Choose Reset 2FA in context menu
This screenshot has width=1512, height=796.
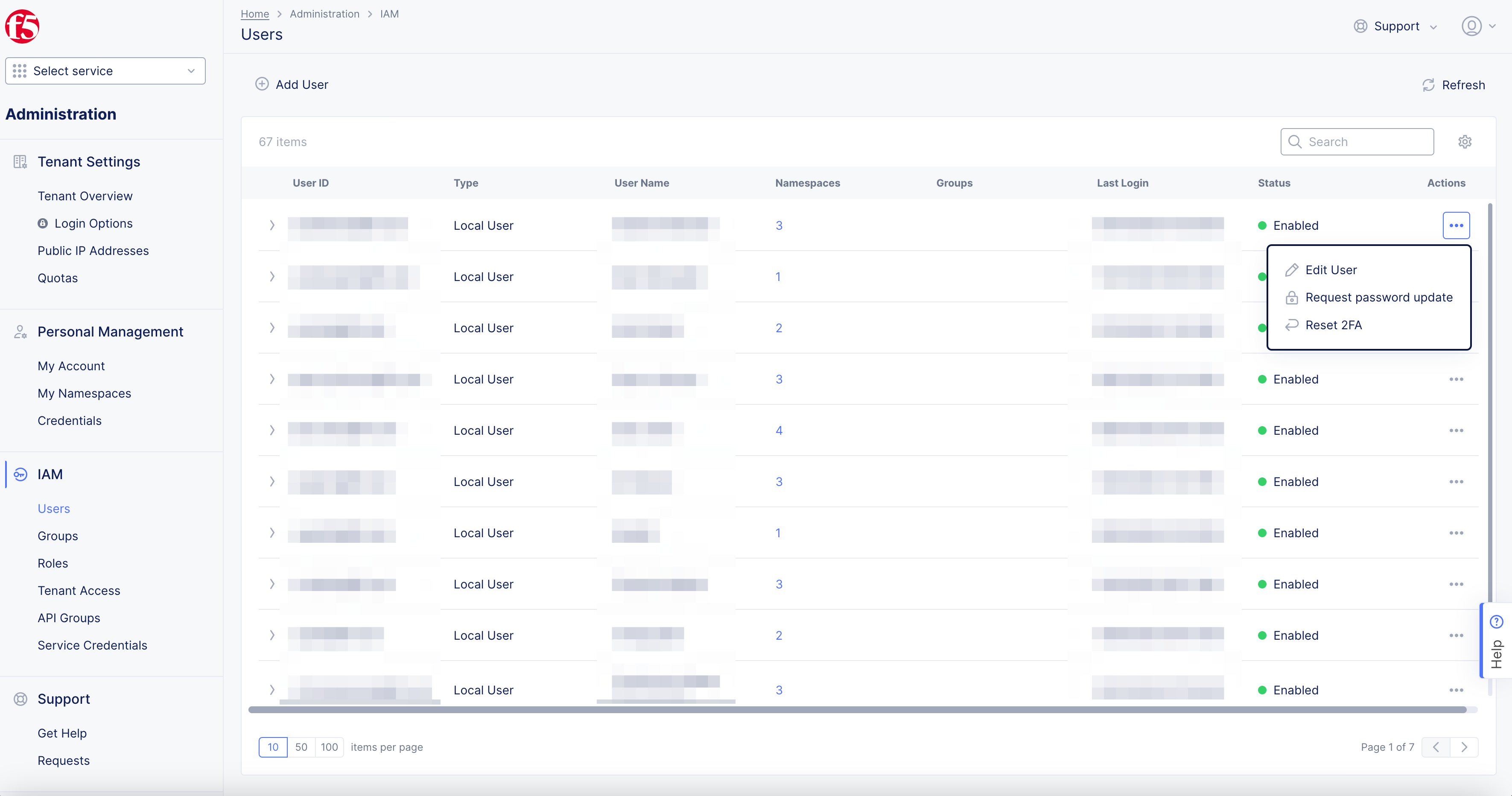(x=1334, y=325)
